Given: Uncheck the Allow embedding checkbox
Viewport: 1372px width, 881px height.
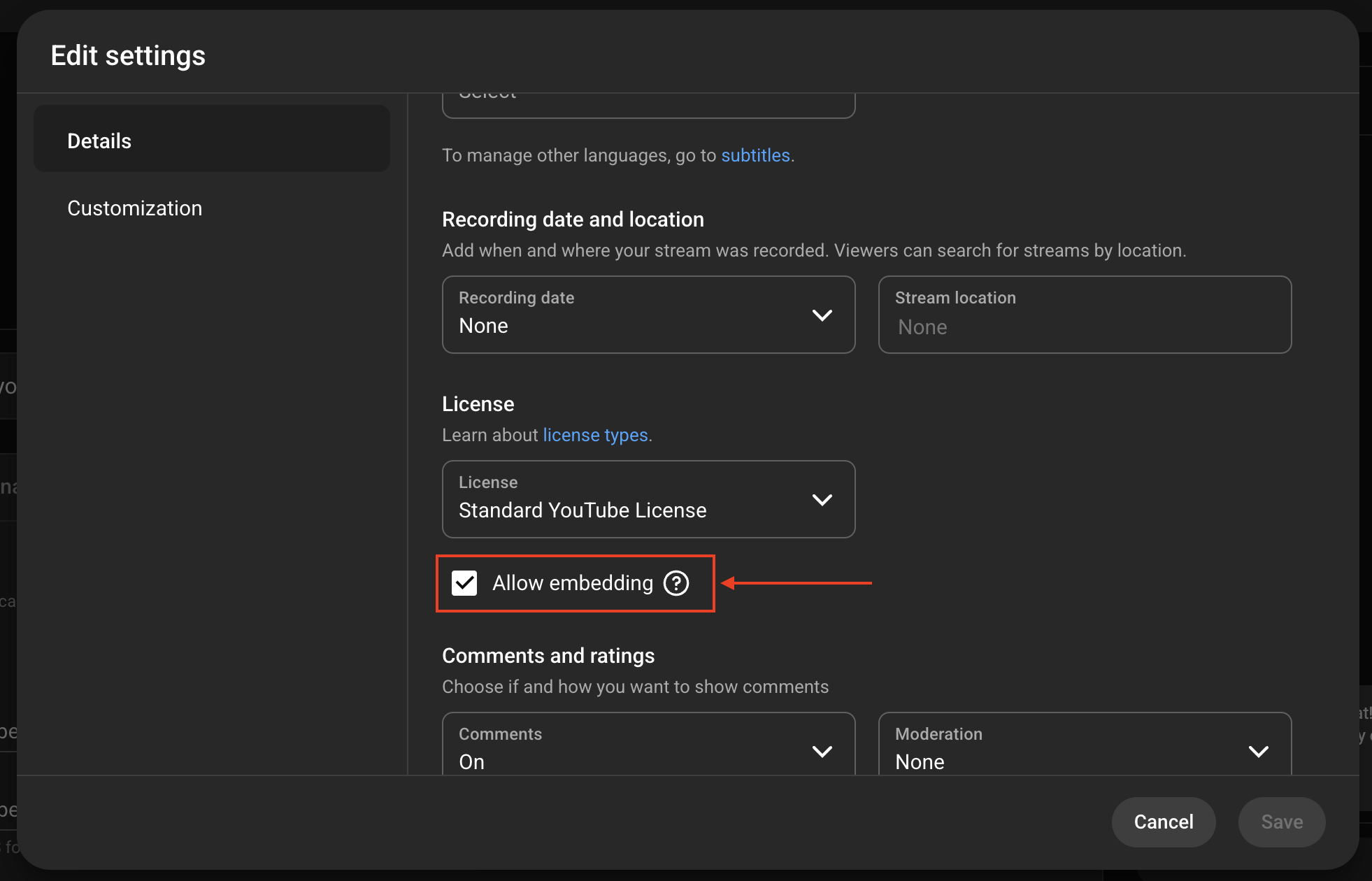Looking at the screenshot, I should point(464,583).
